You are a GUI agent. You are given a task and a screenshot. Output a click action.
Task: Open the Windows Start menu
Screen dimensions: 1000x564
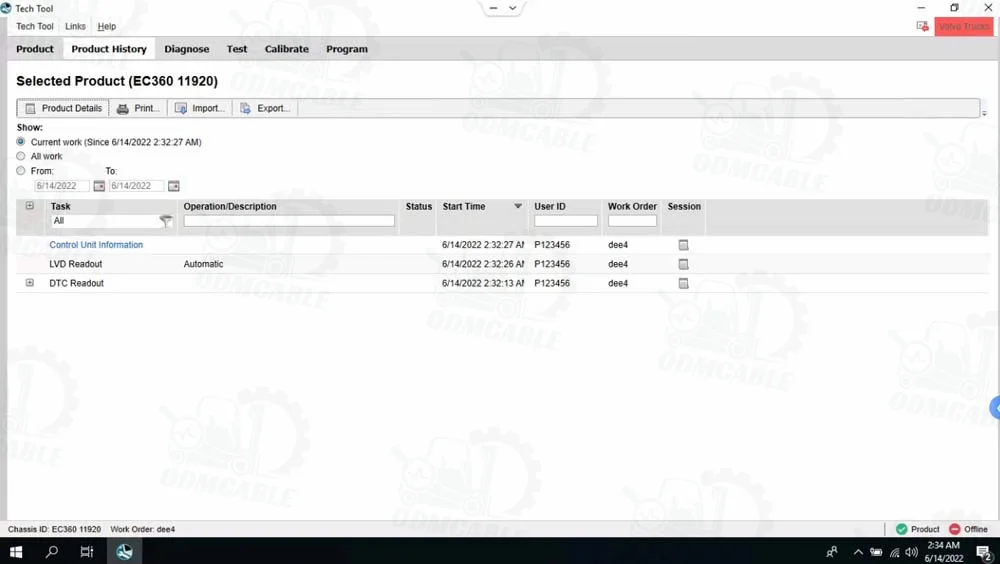click(16, 551)
